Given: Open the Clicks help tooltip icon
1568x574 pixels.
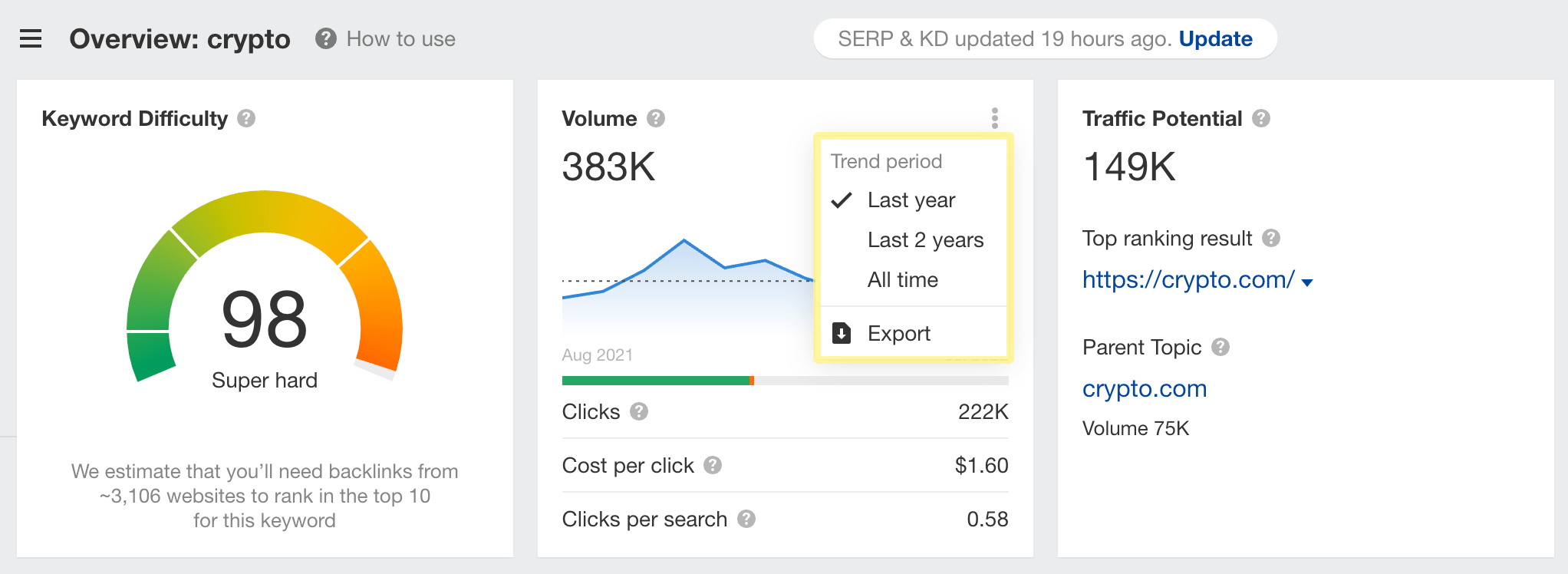Looking at the screenshot, I should (x=639, y=412).
